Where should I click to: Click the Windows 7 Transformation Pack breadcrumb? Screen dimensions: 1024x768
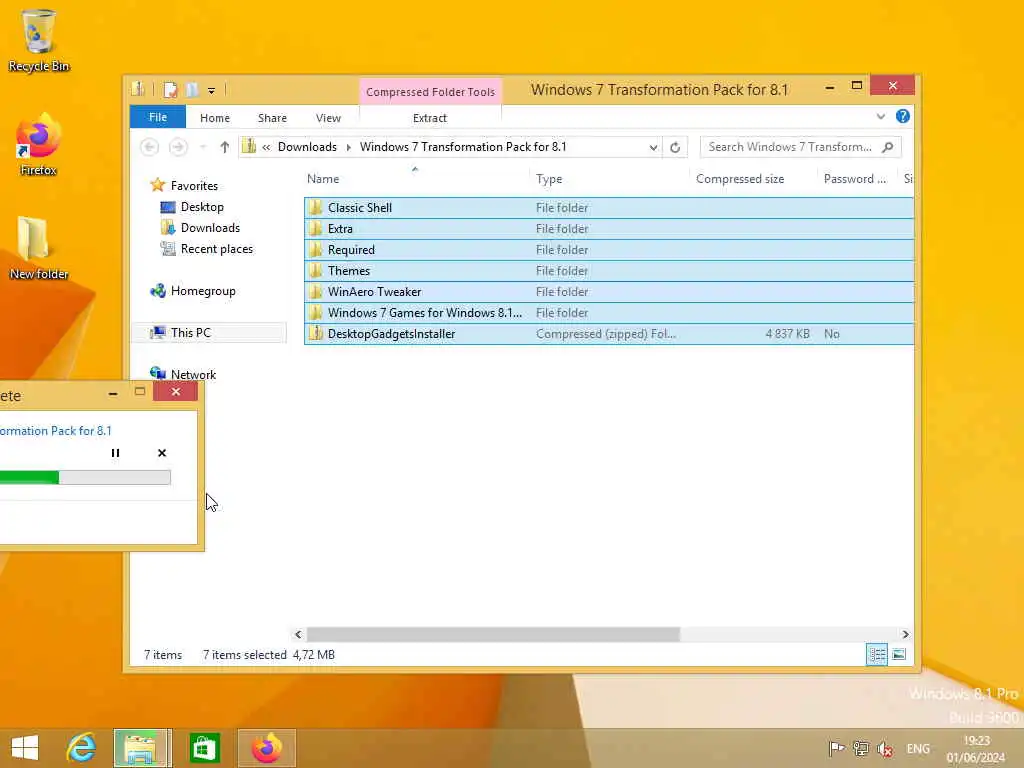pos(463,147)
